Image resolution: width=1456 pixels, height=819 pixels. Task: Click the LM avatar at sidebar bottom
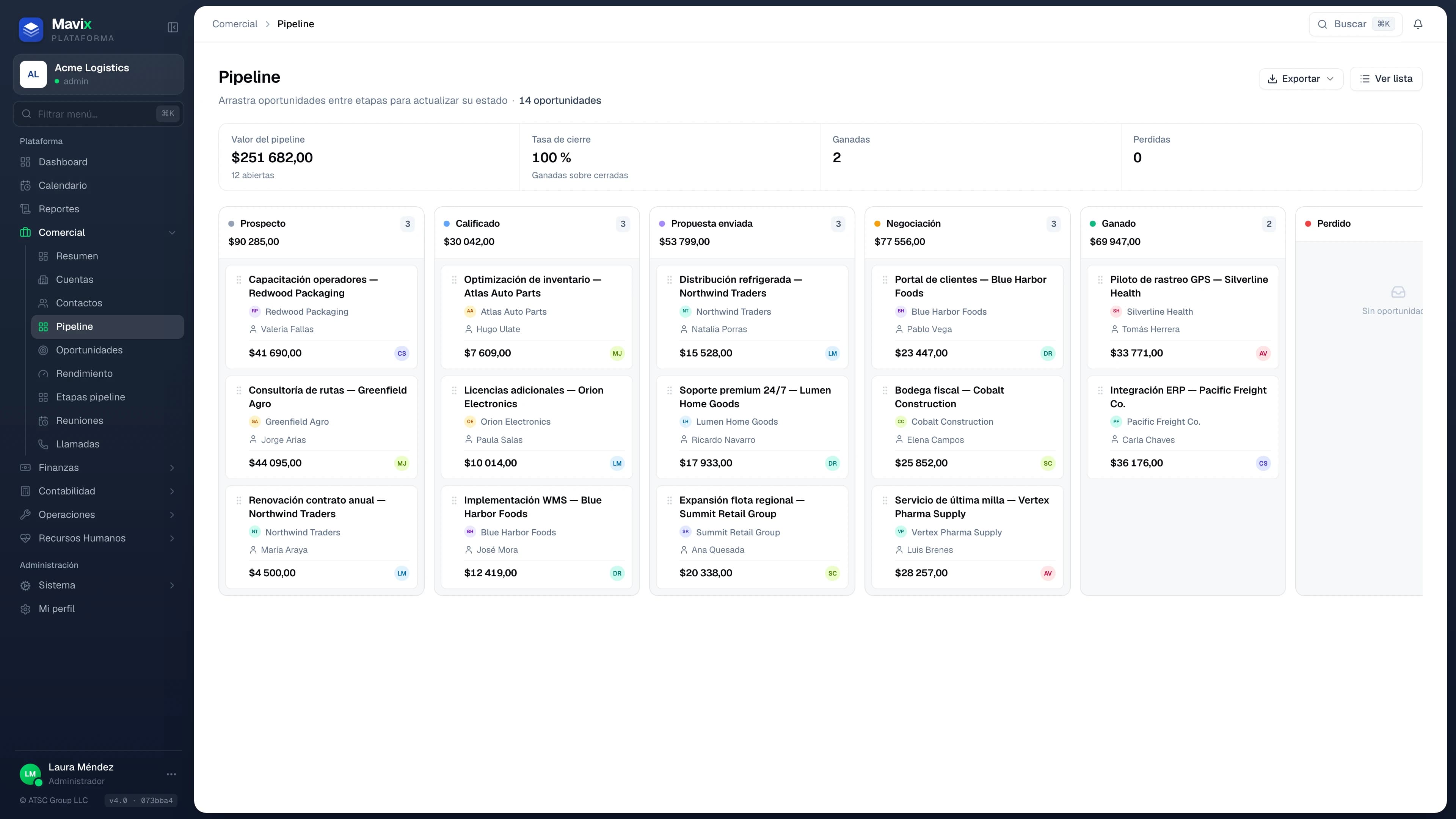pos(30,774)
